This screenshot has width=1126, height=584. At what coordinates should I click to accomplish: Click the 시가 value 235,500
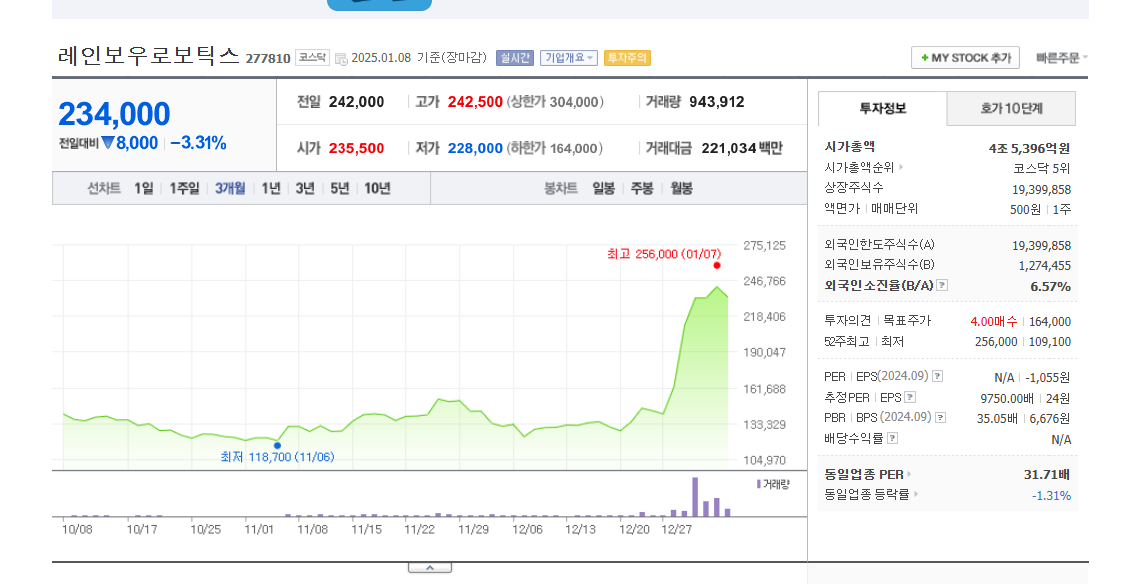pyautogui.click(x=356, y=148)
